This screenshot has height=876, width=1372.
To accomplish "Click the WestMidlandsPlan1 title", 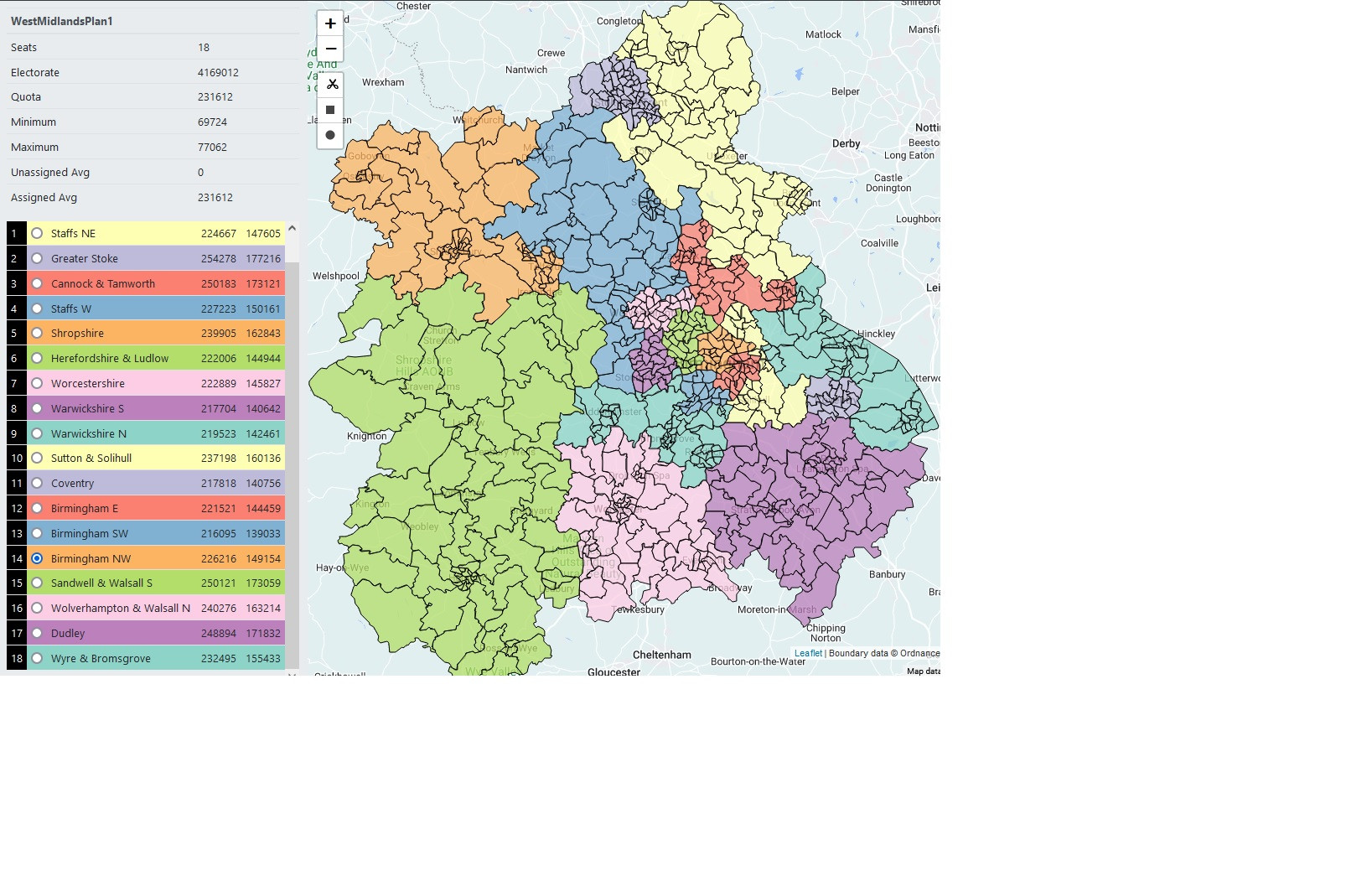I will tap(62, 21).
